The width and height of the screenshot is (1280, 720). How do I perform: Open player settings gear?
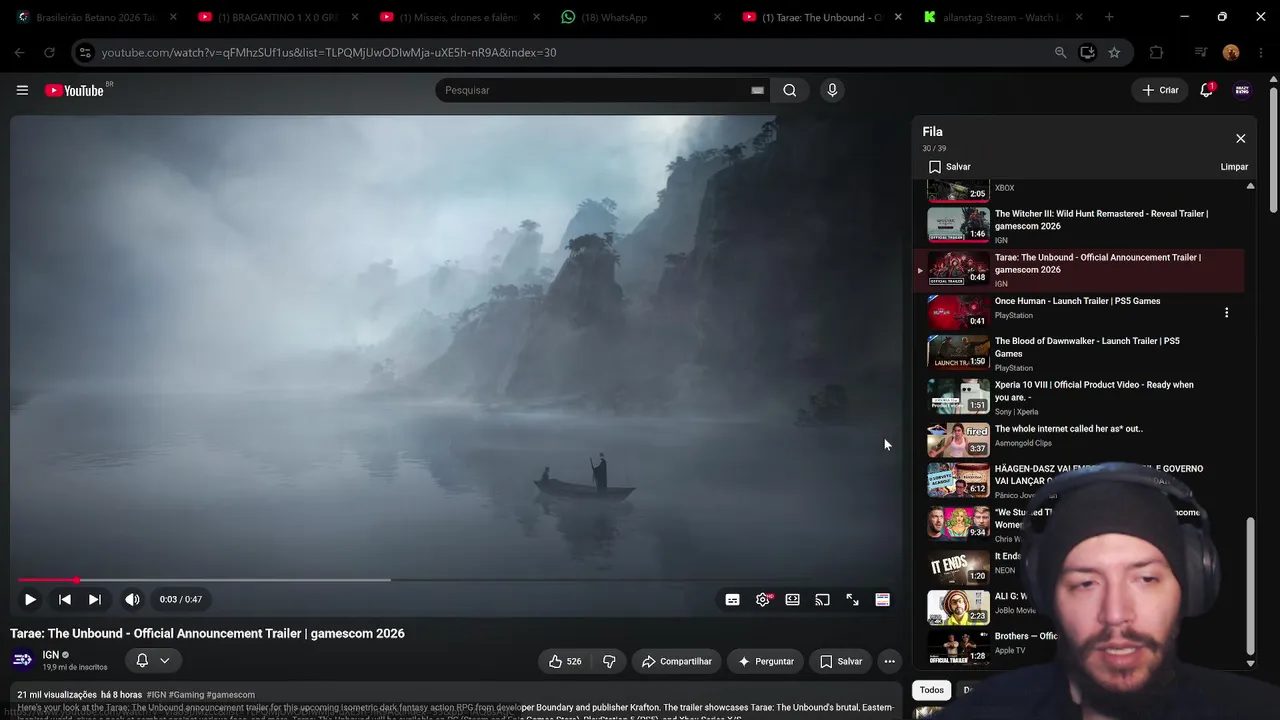tap(763, 600)
